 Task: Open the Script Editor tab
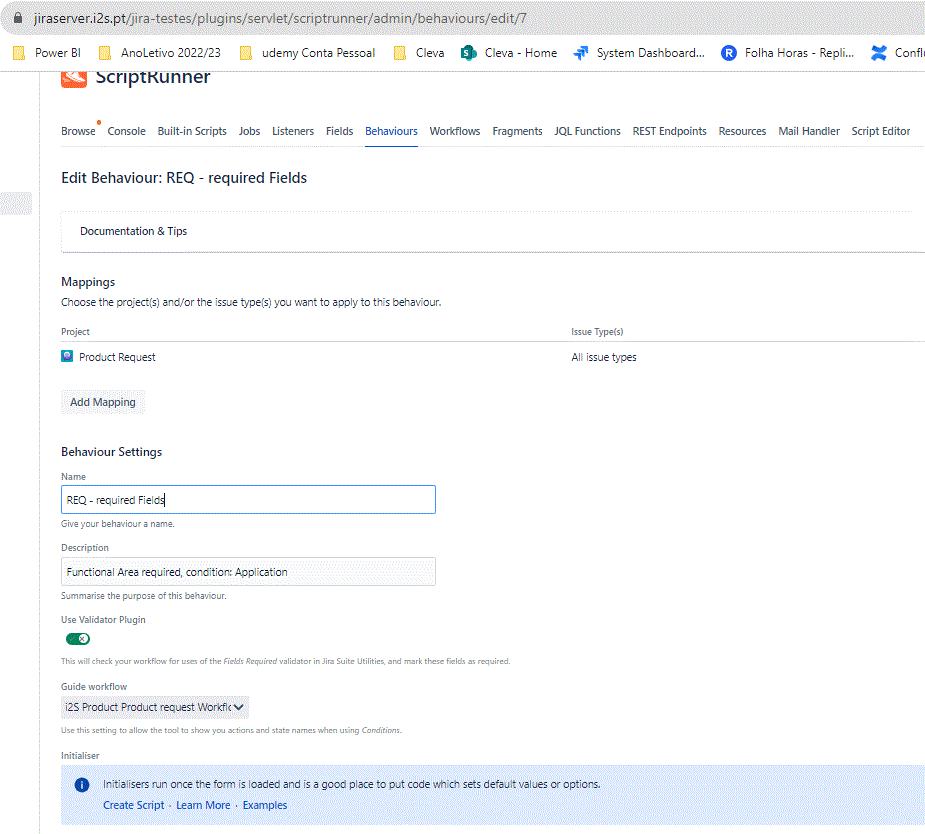click(881, 131)
